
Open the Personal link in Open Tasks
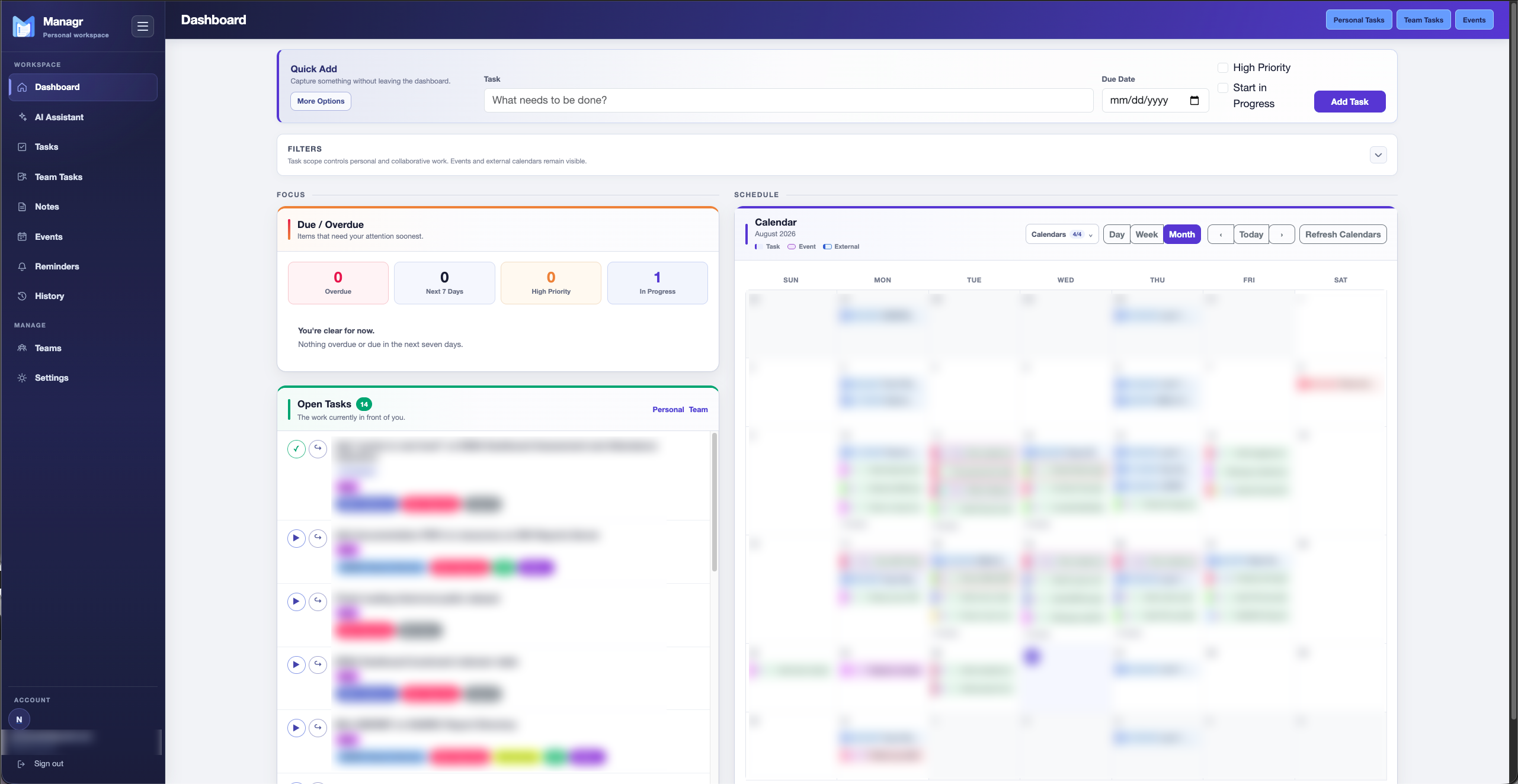pos(668,410)
